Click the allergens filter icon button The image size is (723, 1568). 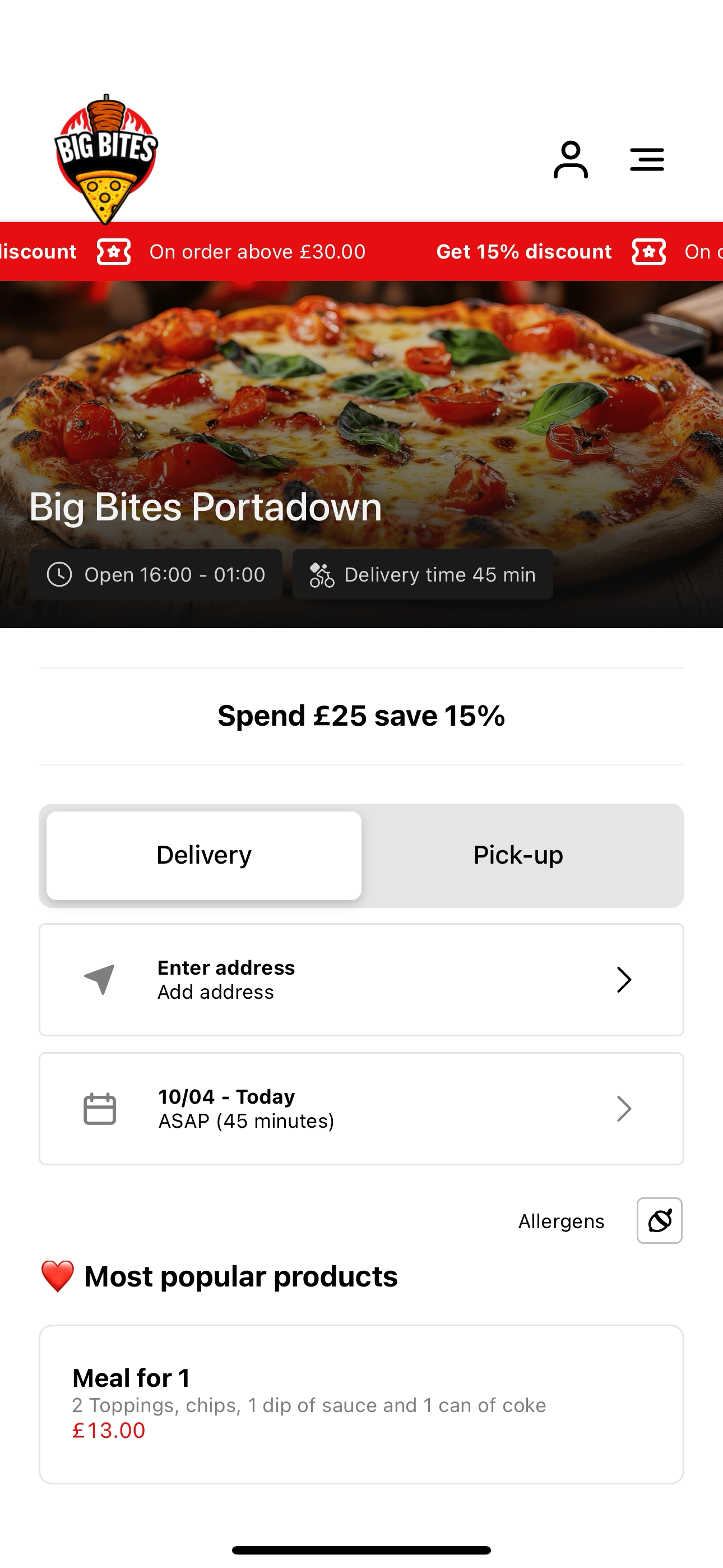(x=659, y=1220)
